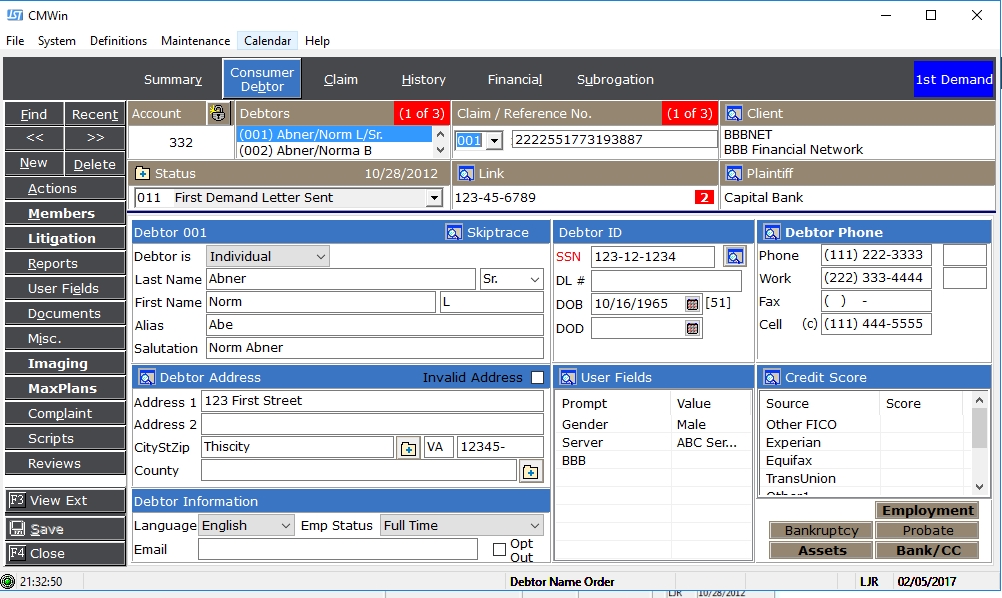Image resolution: width=1002 pixels, height=598 pixels.
Task: Open the DOB calendar picker
Action: click(692, 304)
